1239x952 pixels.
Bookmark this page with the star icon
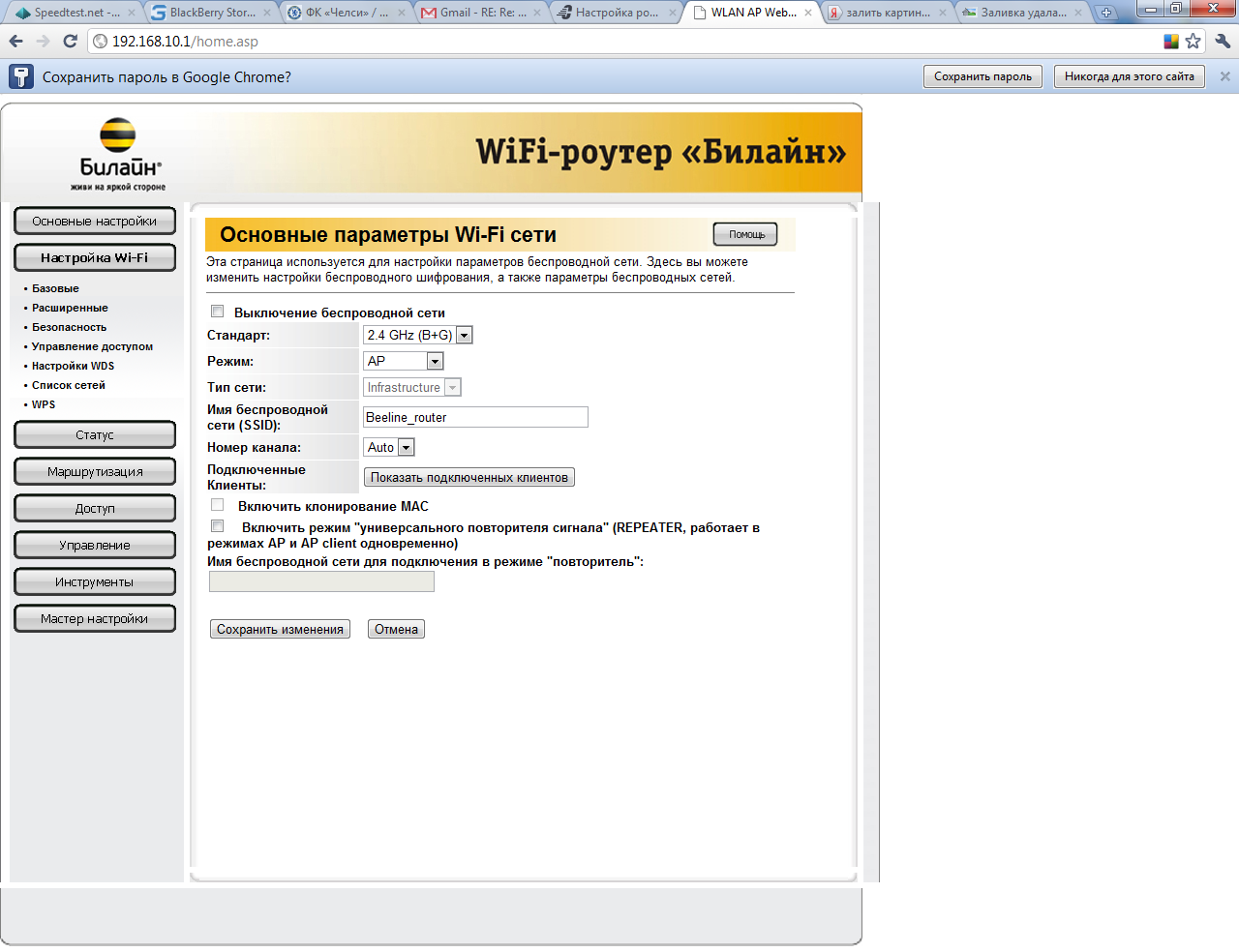tap(1193, 42)
